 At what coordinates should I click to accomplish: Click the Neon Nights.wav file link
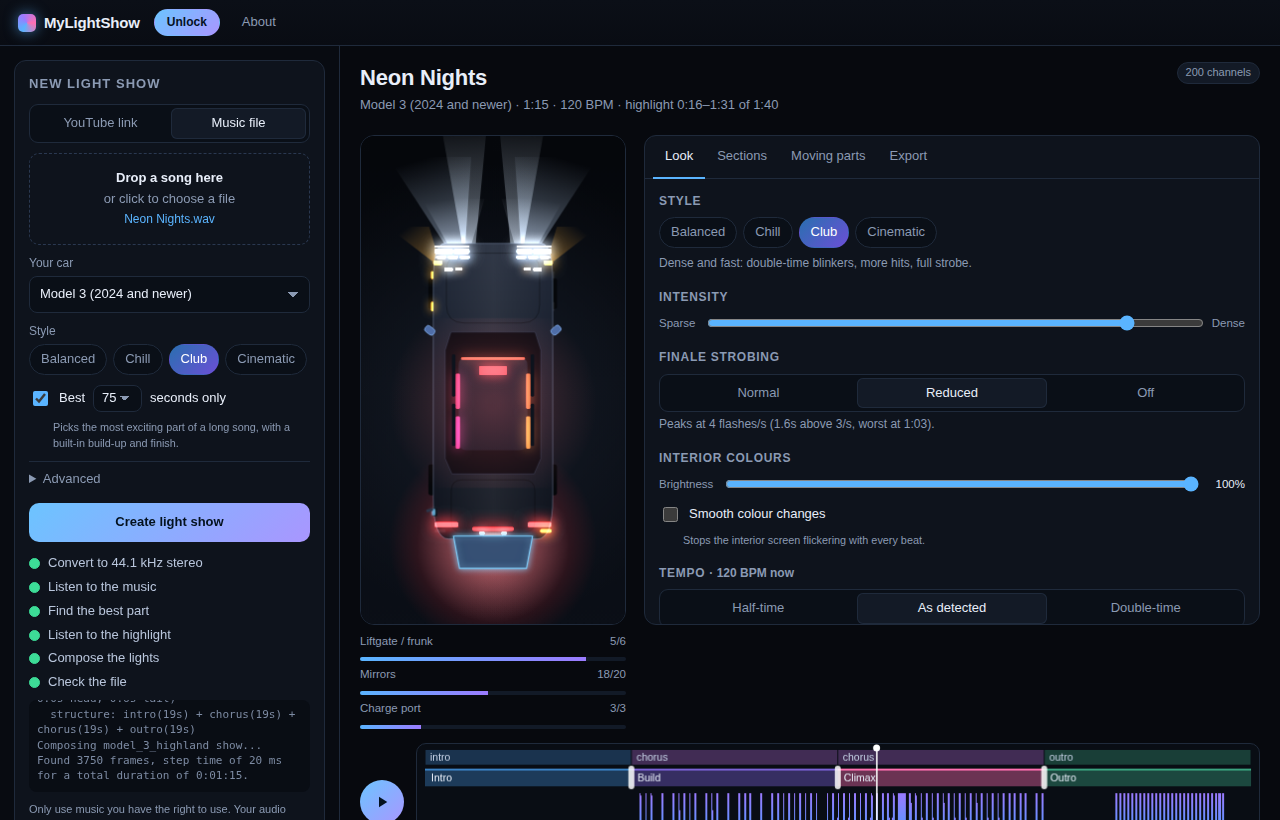click(169, 219)
